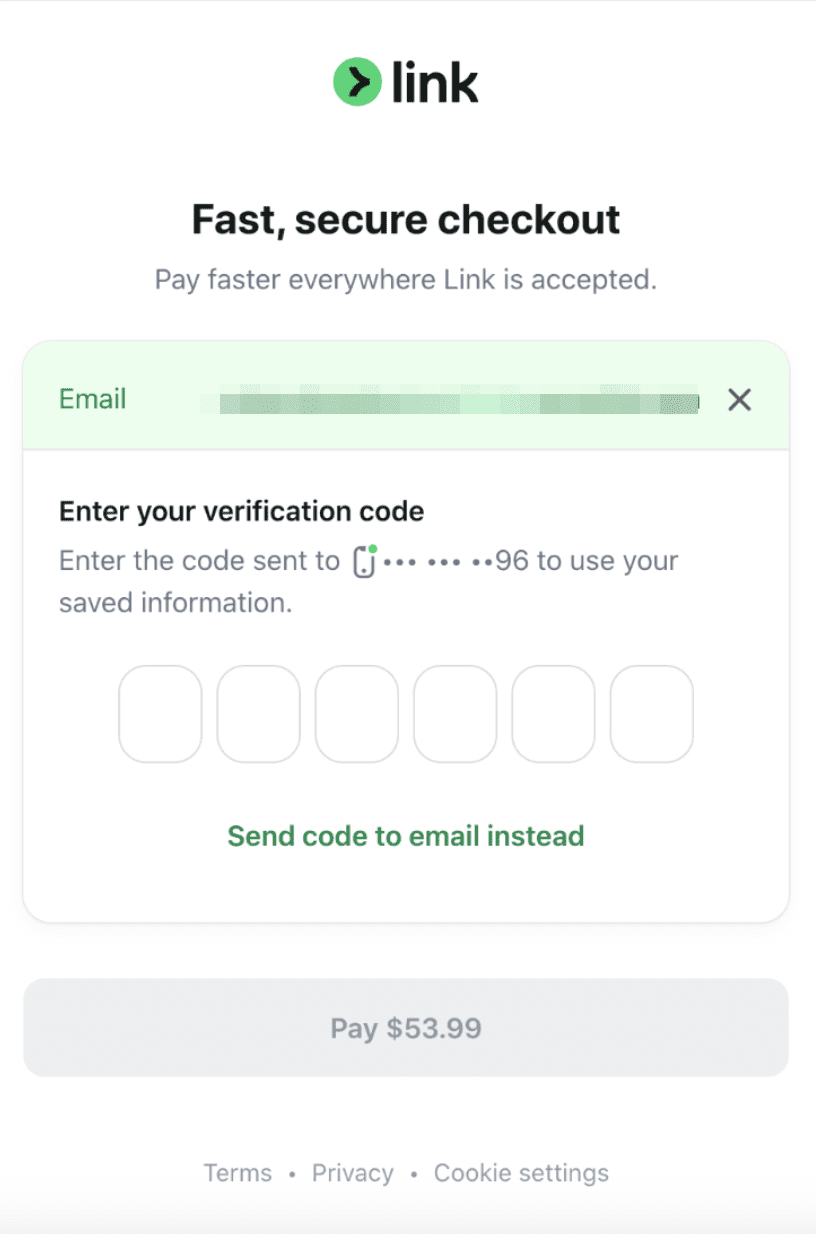
Task: Click the 'link' wordmark text
Action: (435, 82)
